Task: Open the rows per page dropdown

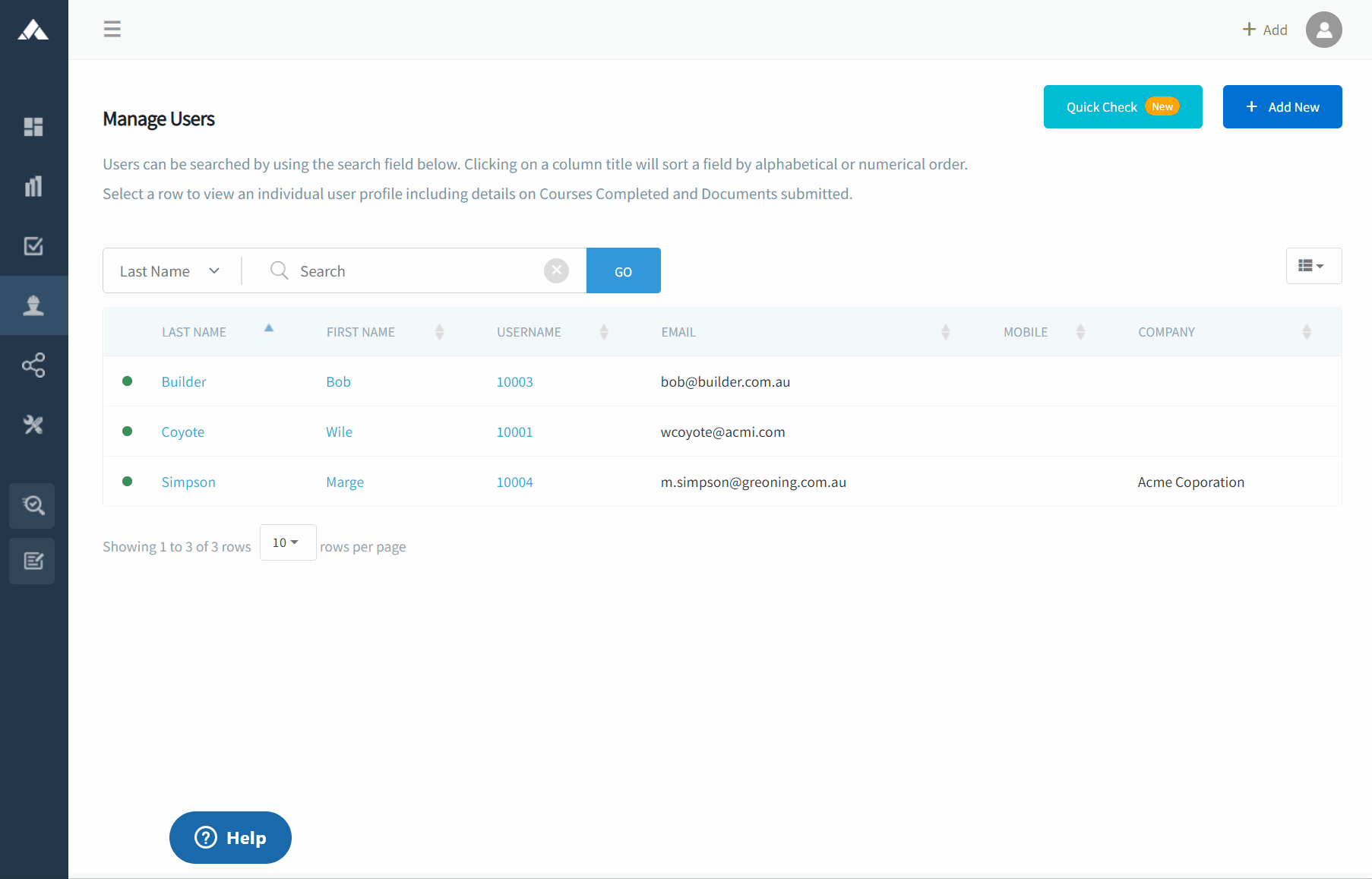Action: pos(287,542)
